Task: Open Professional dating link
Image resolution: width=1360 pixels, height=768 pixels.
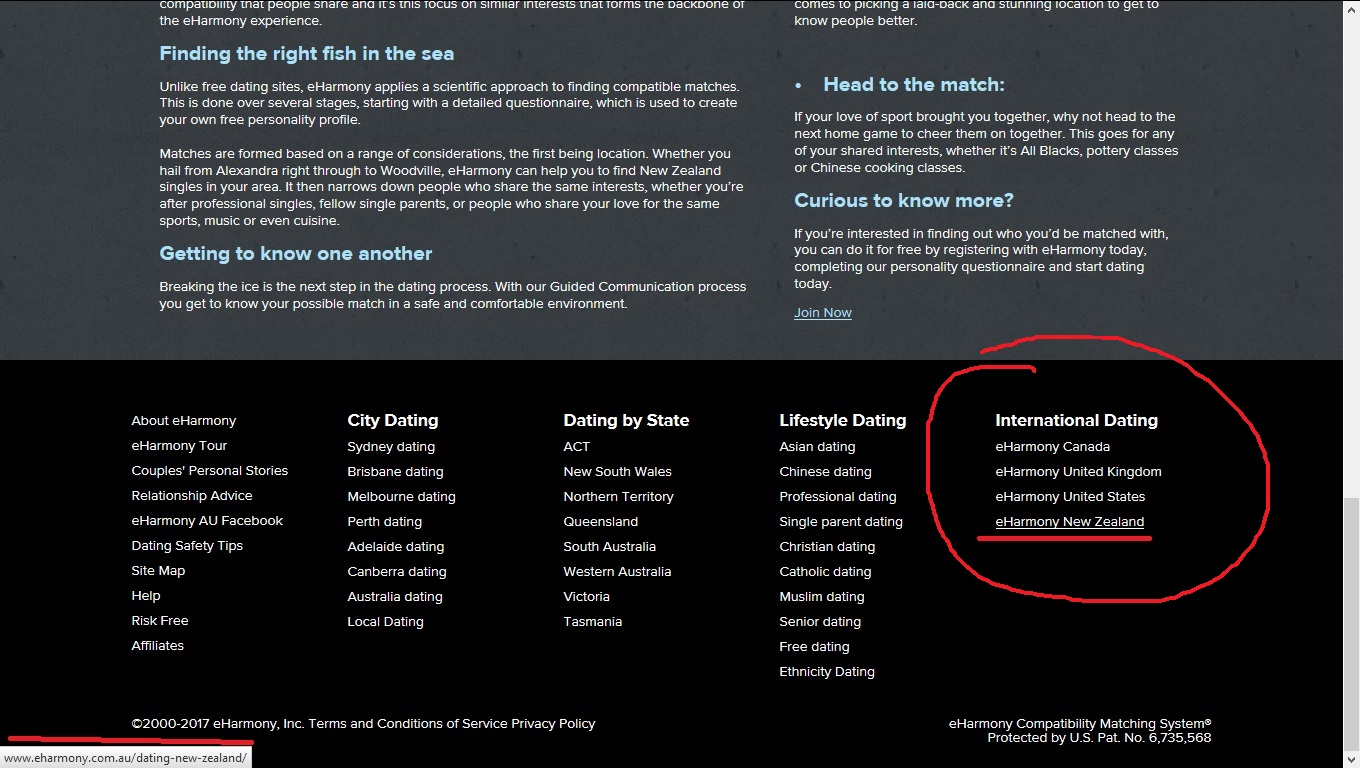Action: pyautogui.click(x=838, y=497)
